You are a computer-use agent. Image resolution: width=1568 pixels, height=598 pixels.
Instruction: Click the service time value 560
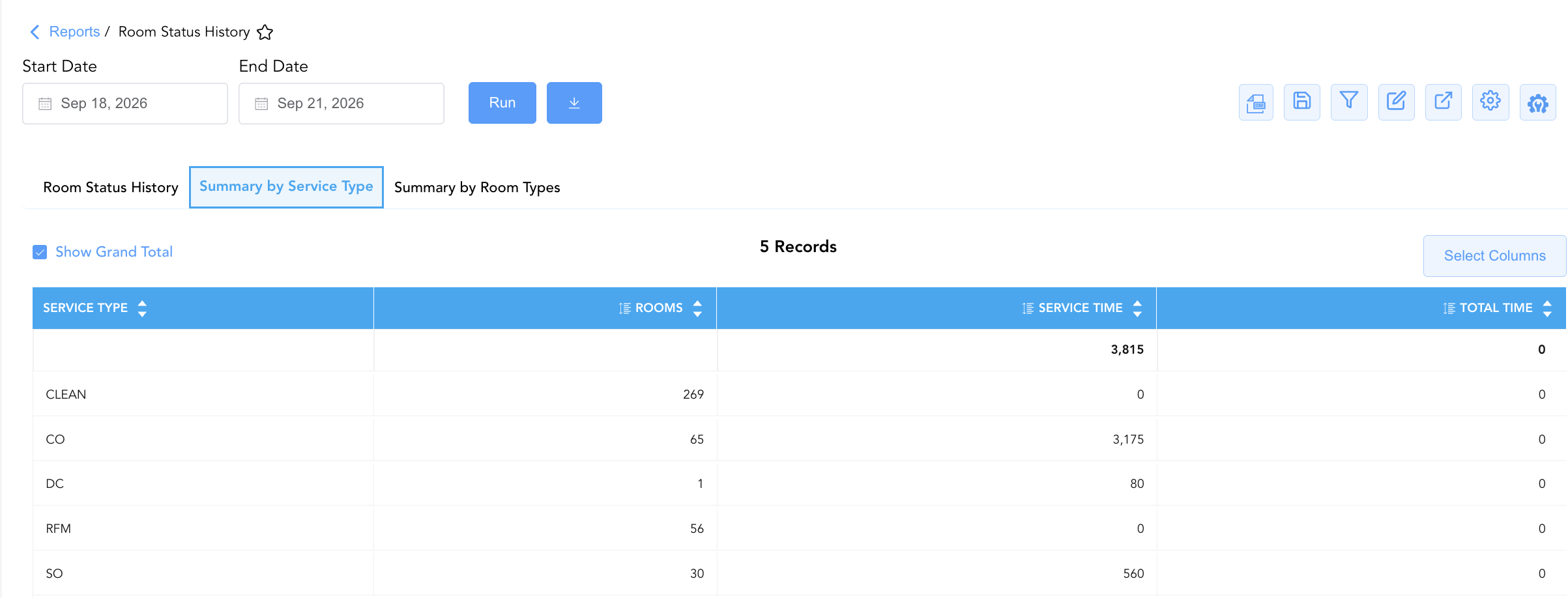(1133, 573)
